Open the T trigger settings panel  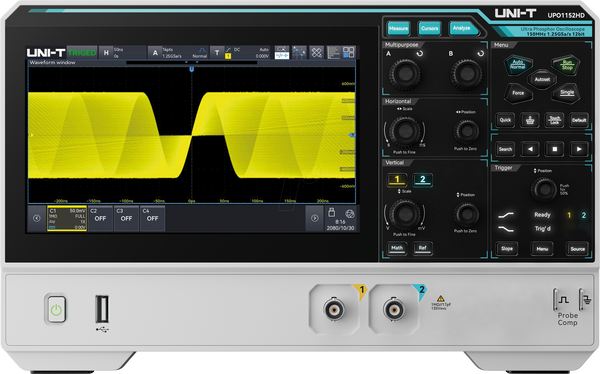point(241,52)
